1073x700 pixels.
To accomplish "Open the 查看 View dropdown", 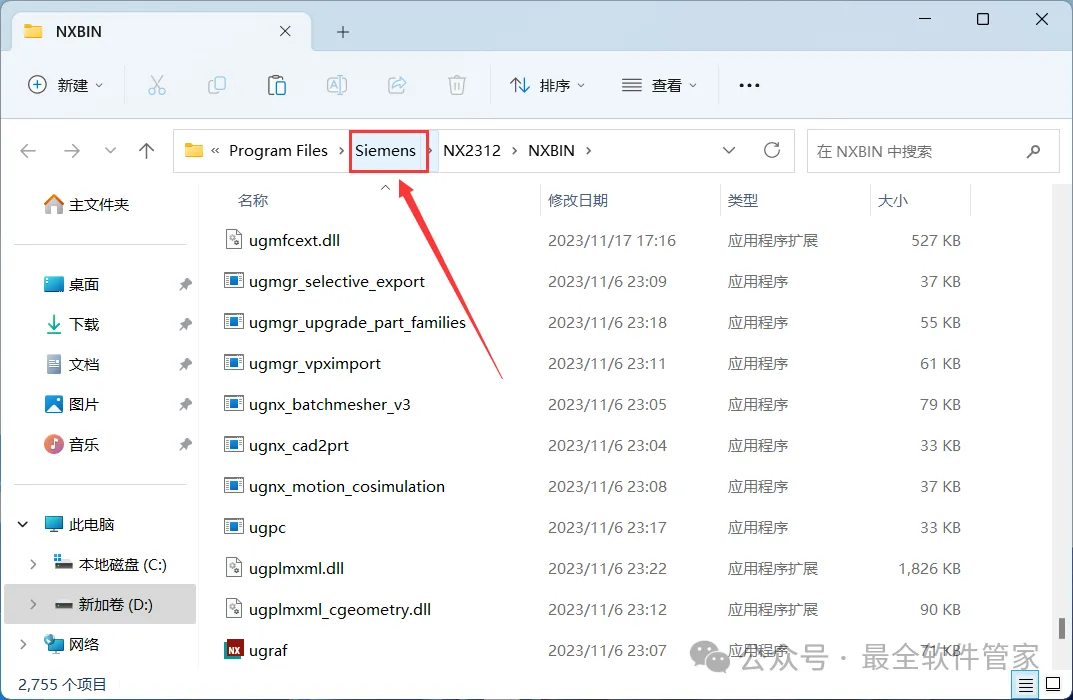I will 659,85.
